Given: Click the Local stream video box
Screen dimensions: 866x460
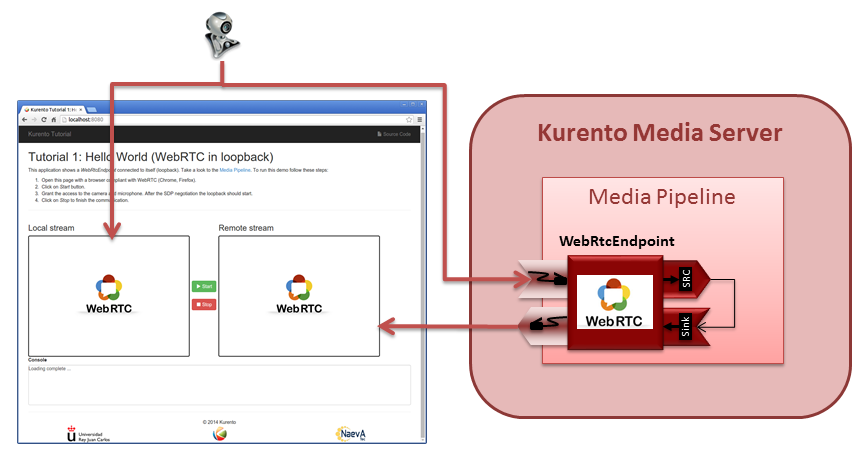Looking at the screenshot, I should click(x=109, y=296).
